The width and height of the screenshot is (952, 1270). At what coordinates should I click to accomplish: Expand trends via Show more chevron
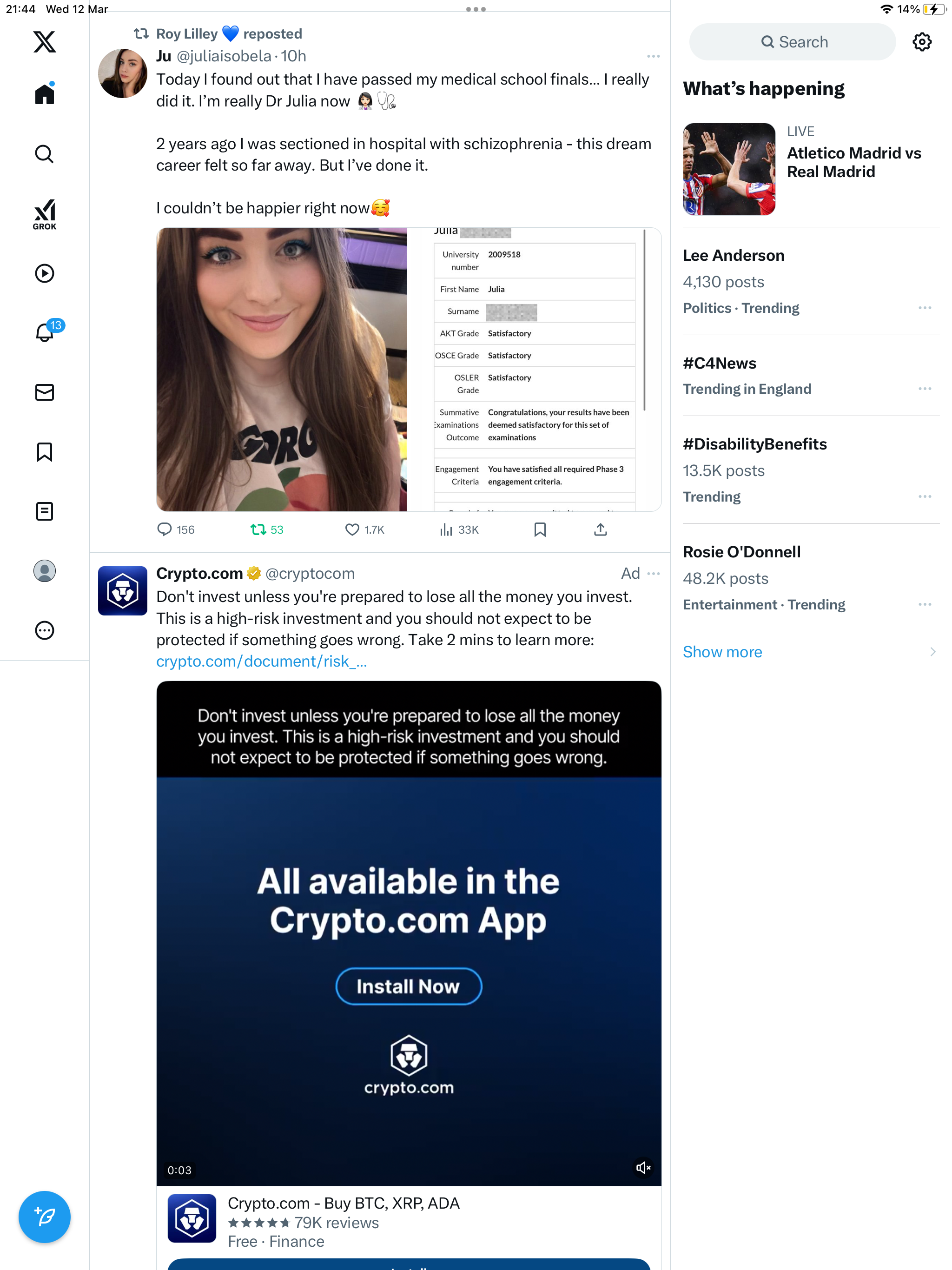tap(932, 652)
